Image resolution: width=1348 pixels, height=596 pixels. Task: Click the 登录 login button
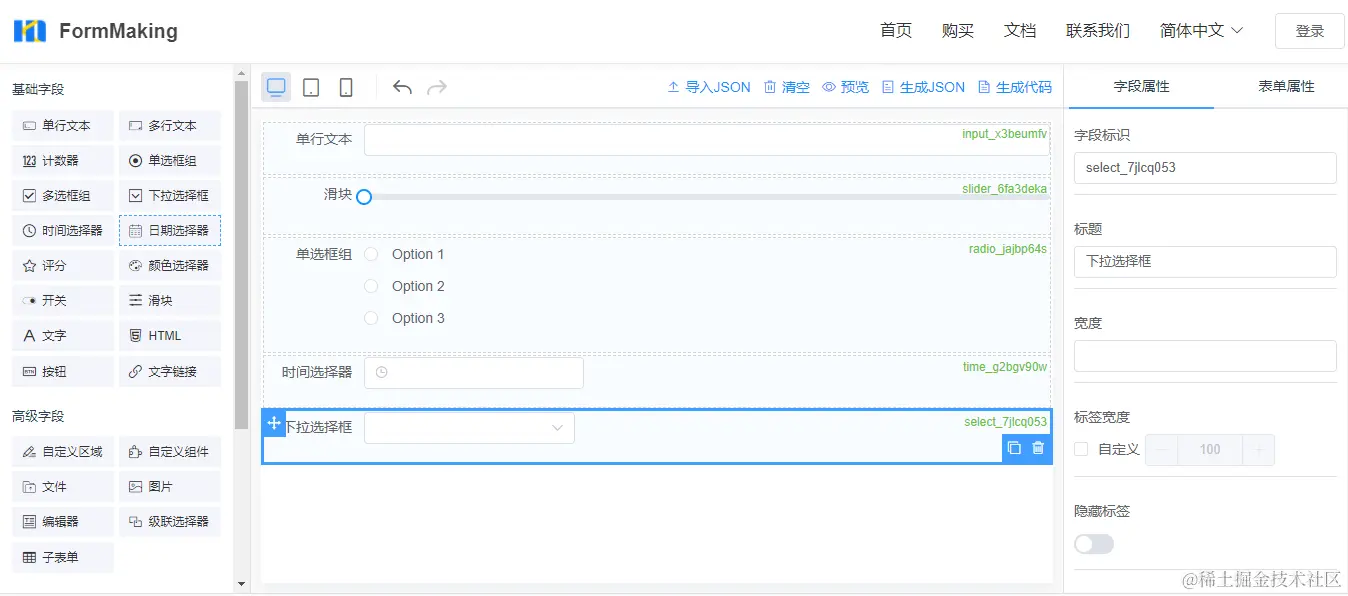click(1309, 30)
